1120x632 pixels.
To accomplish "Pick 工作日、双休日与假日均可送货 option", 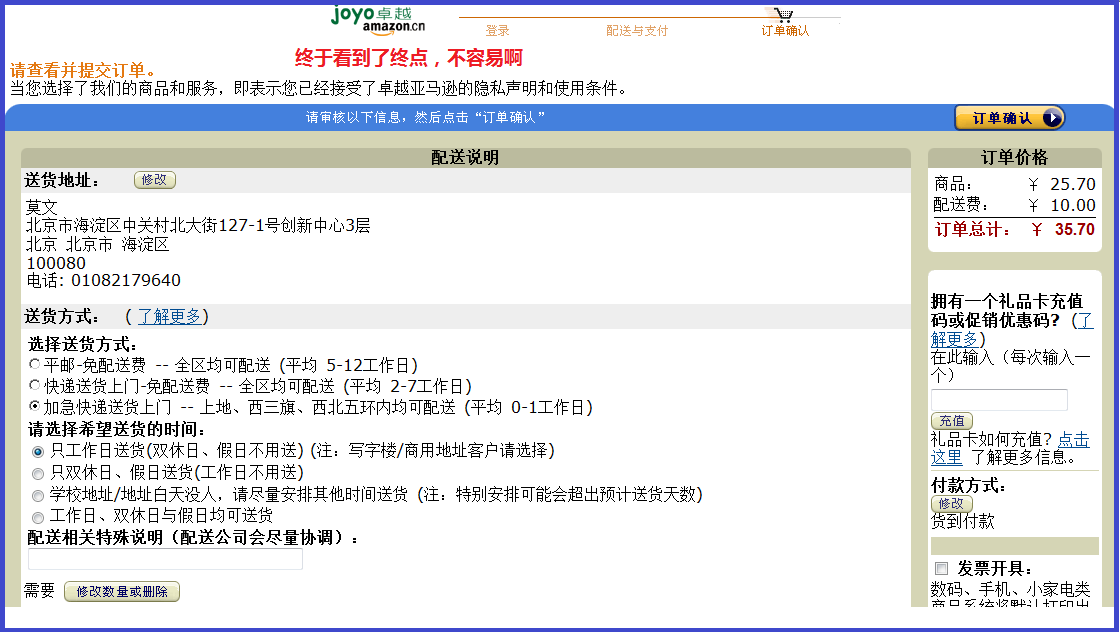I will coord(38,517).
